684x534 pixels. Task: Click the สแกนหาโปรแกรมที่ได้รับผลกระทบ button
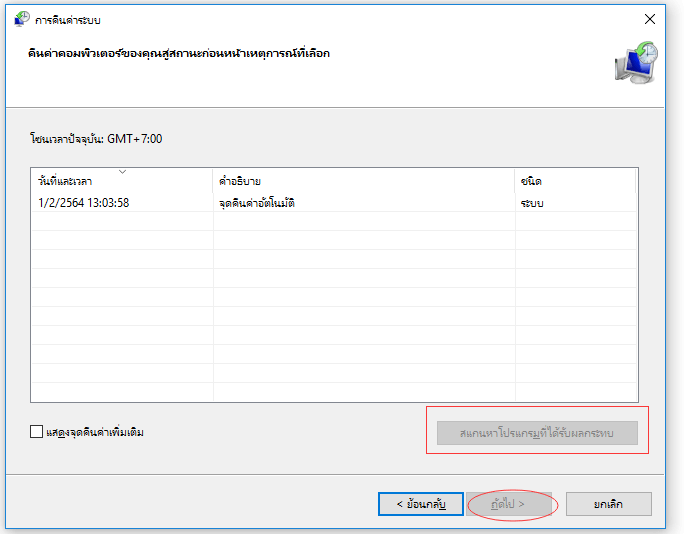coord(537,433)
